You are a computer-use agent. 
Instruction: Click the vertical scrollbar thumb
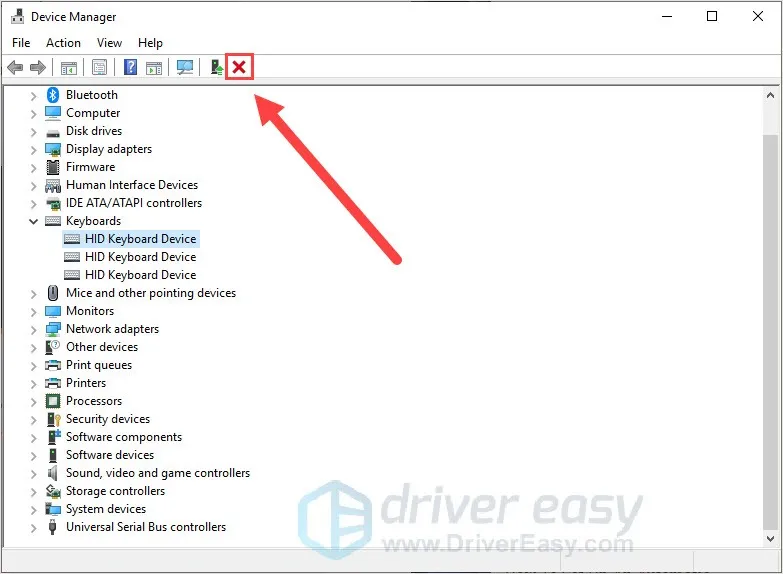pos(770,331)
